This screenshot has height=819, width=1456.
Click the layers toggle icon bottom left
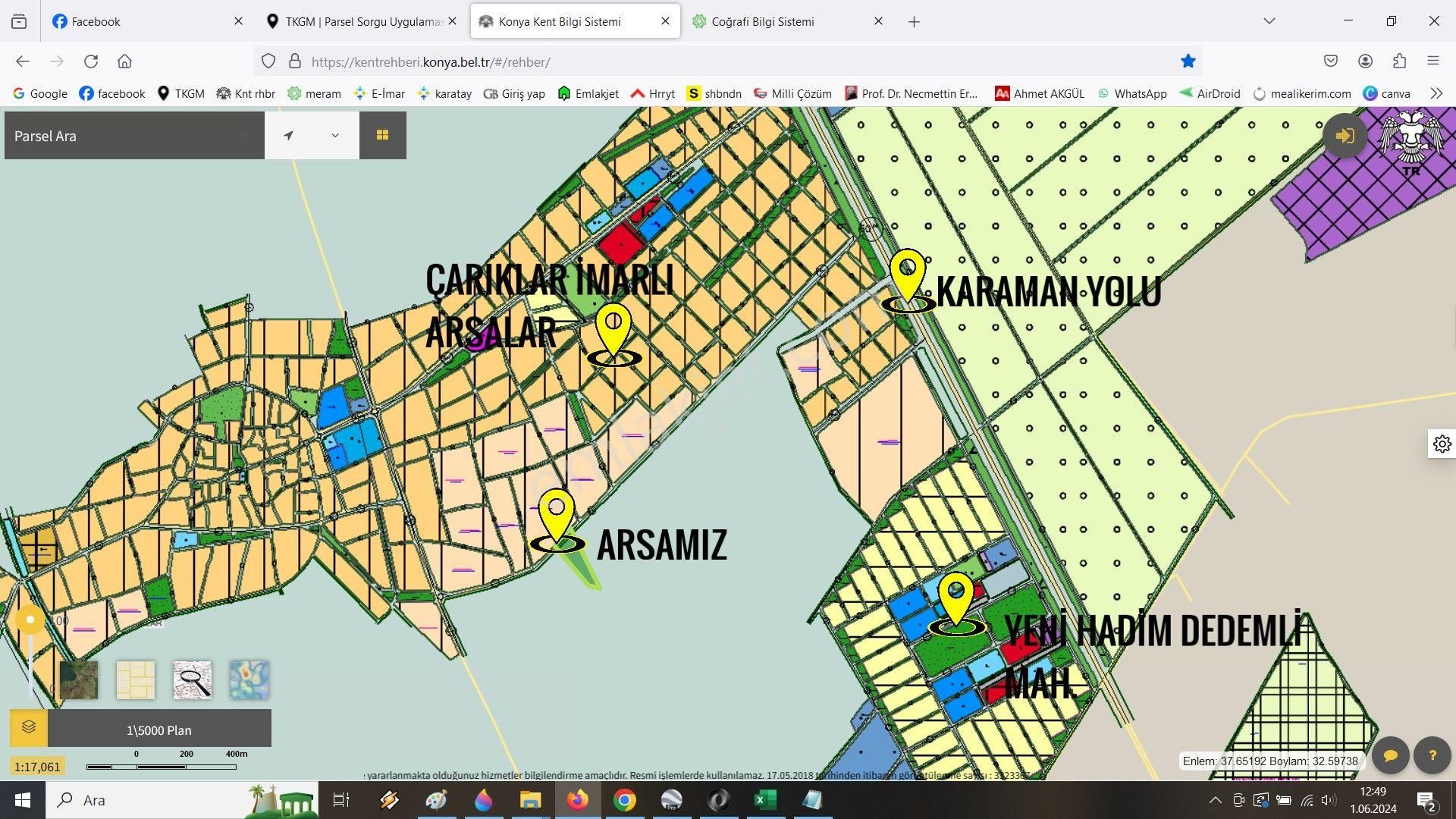pyautogui.click(x=28, y=728)
